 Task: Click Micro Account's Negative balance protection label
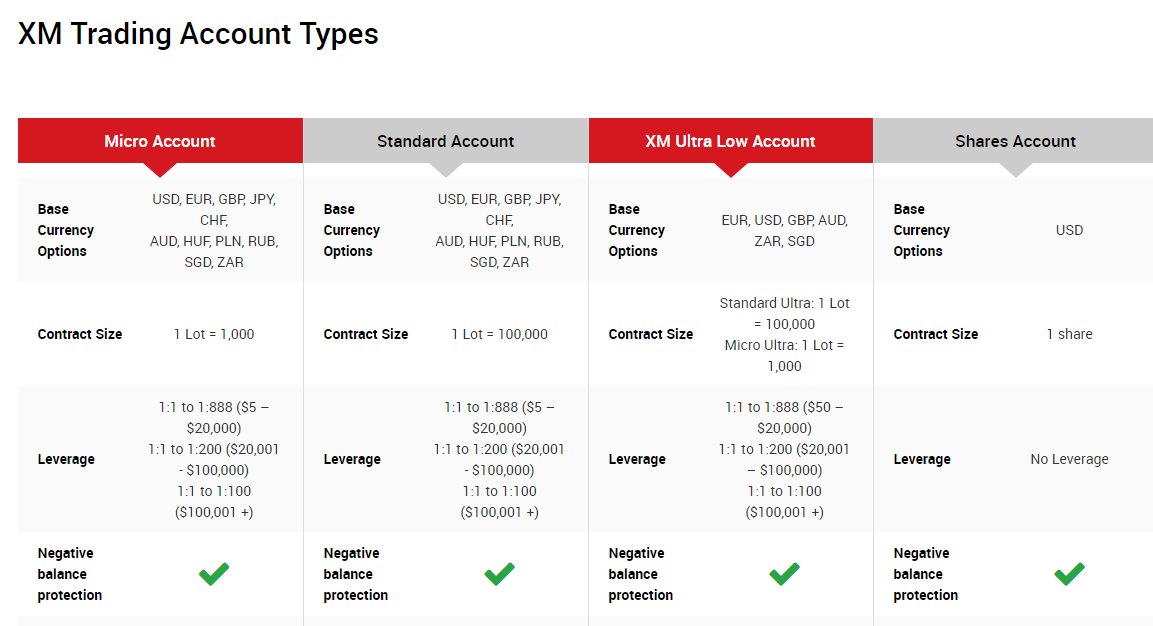click(70, 574)
